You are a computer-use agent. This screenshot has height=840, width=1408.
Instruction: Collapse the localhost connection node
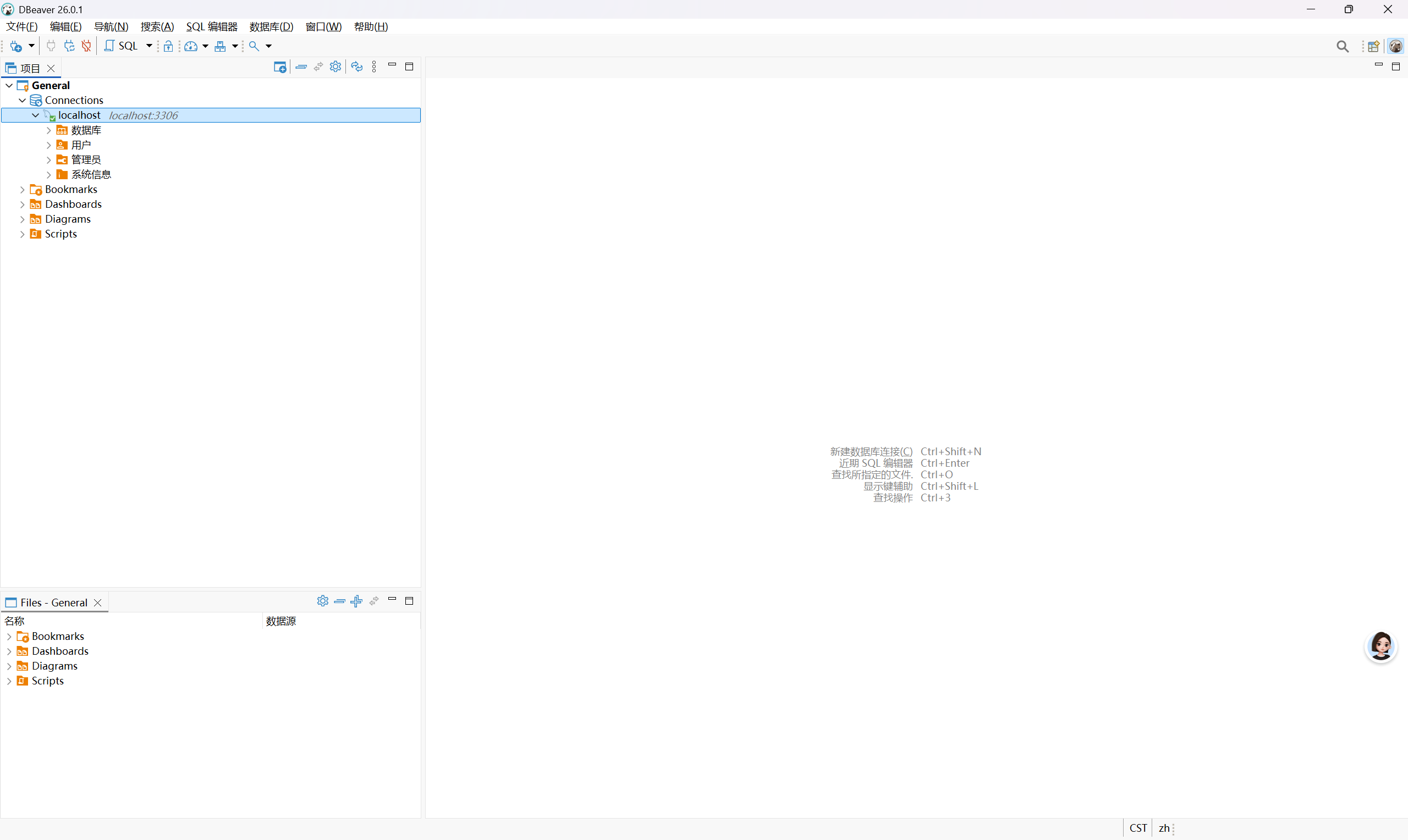[35, 115]
